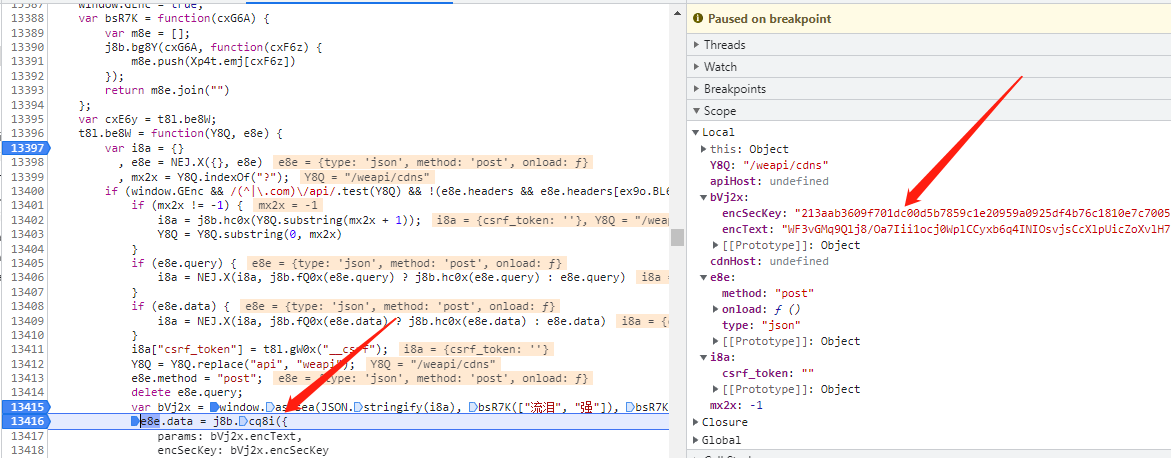Click the warning icon in Paused on breakpoint banner
1171x458 pixels.
tap(698, 19)
